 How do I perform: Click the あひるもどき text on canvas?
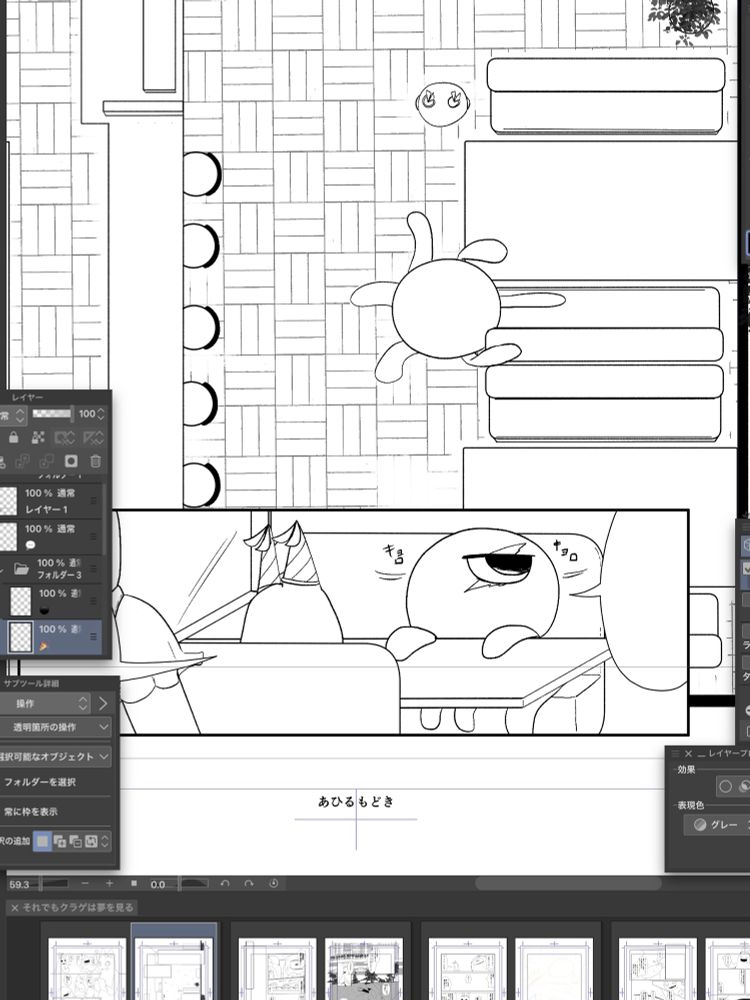(356, 801)
